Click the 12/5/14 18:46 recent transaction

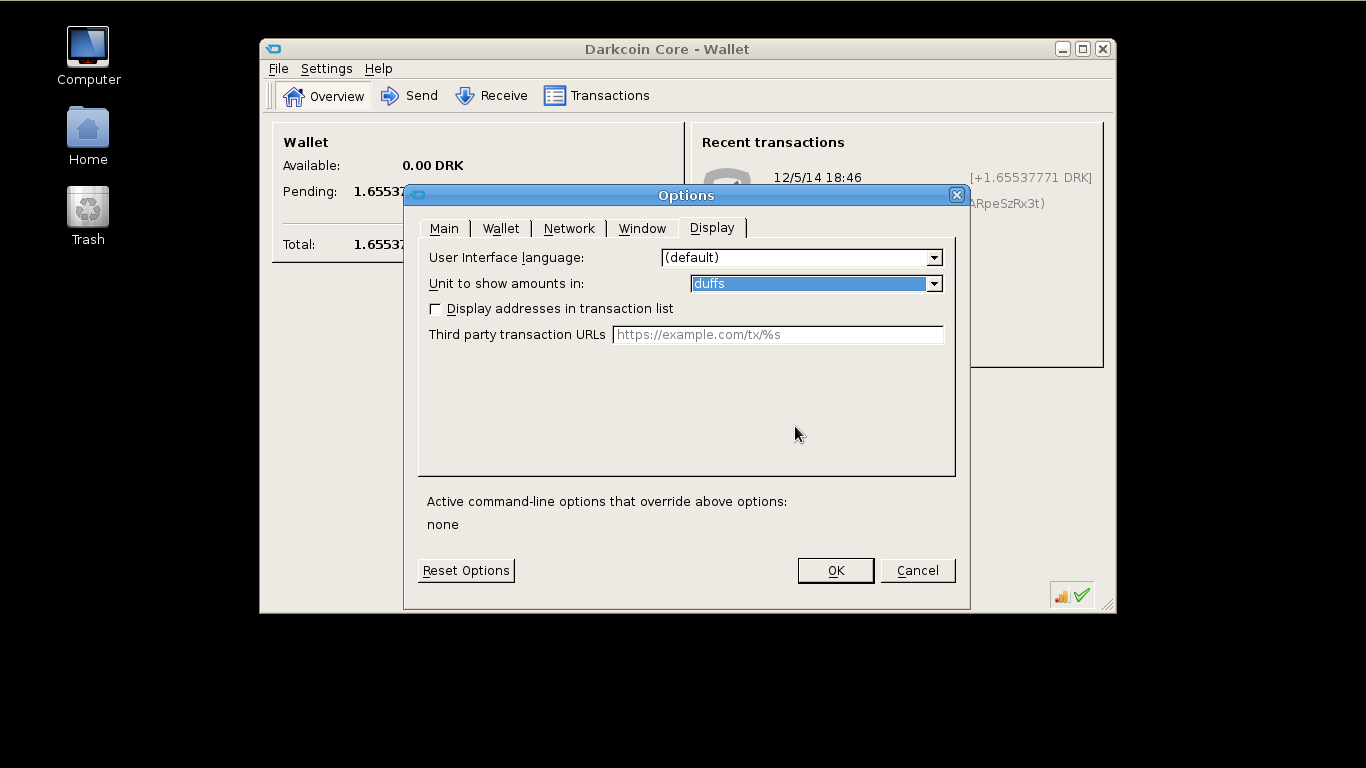pos(817,178)
